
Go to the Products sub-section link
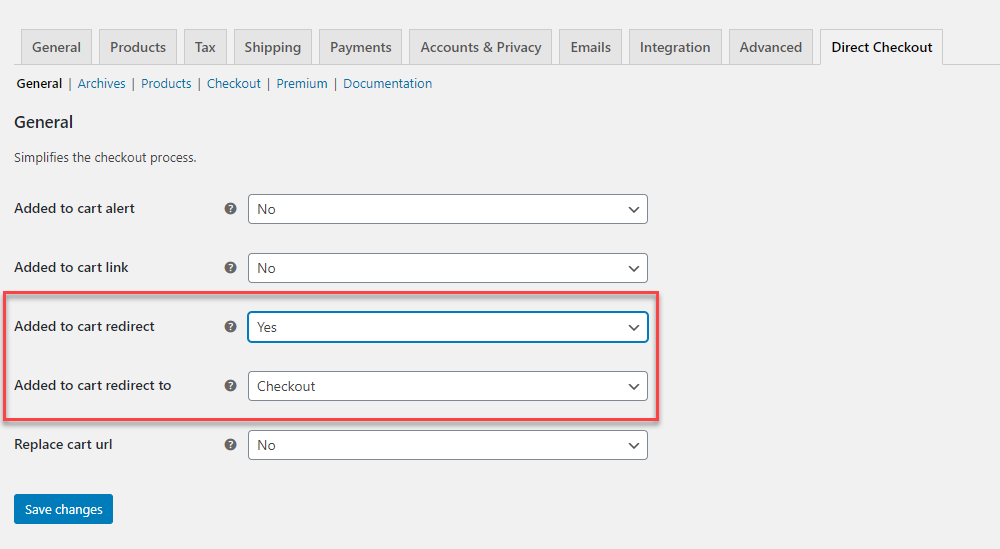(166, 84)
